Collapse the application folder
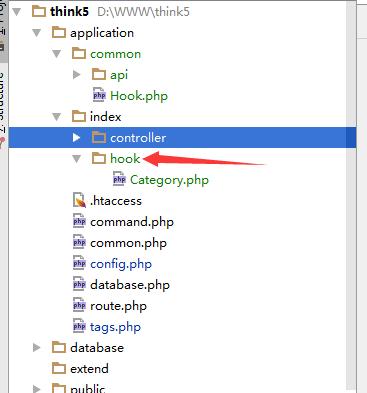 [x=37, y=33]
